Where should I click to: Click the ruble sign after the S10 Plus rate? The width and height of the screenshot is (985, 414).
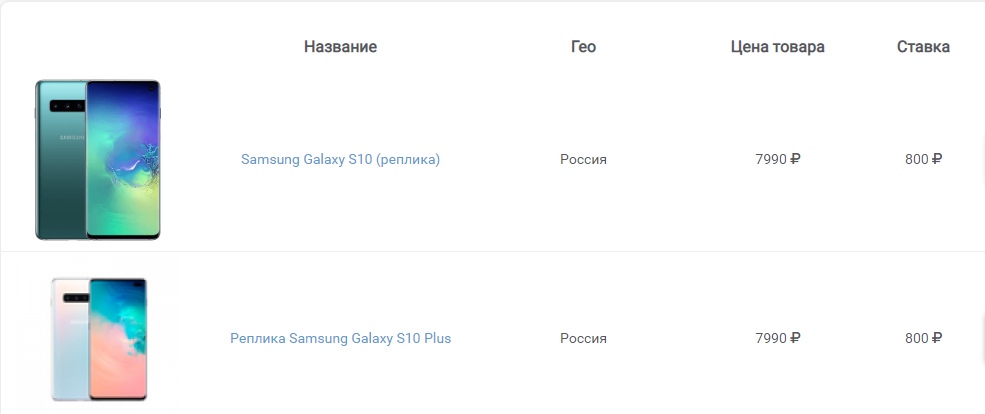coord(937,339)
